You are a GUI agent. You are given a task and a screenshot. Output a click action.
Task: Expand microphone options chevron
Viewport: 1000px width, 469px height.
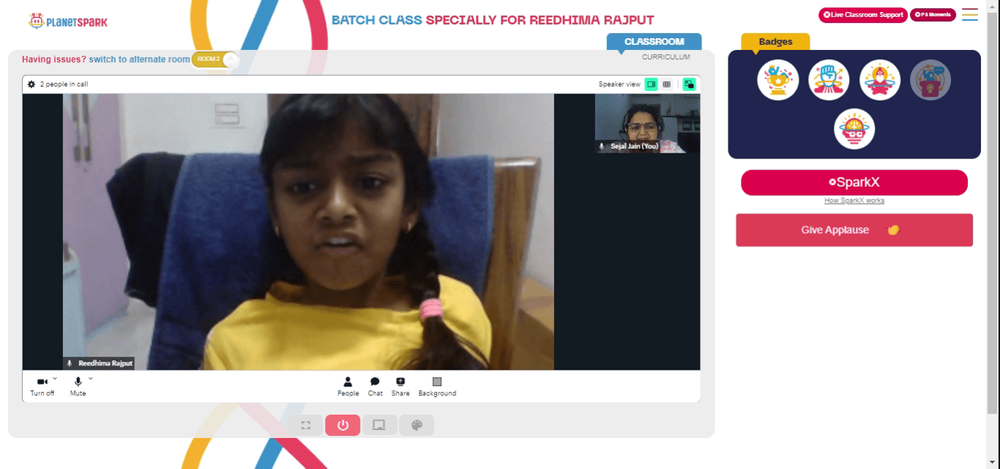click(x=91, y=378)
